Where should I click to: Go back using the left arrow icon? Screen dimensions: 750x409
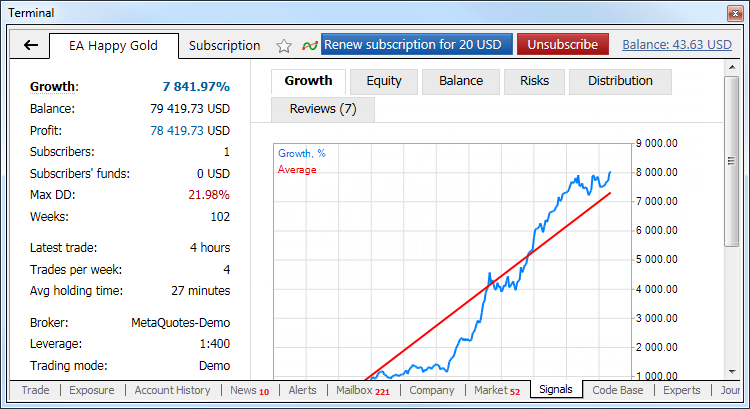coord(31,45)
